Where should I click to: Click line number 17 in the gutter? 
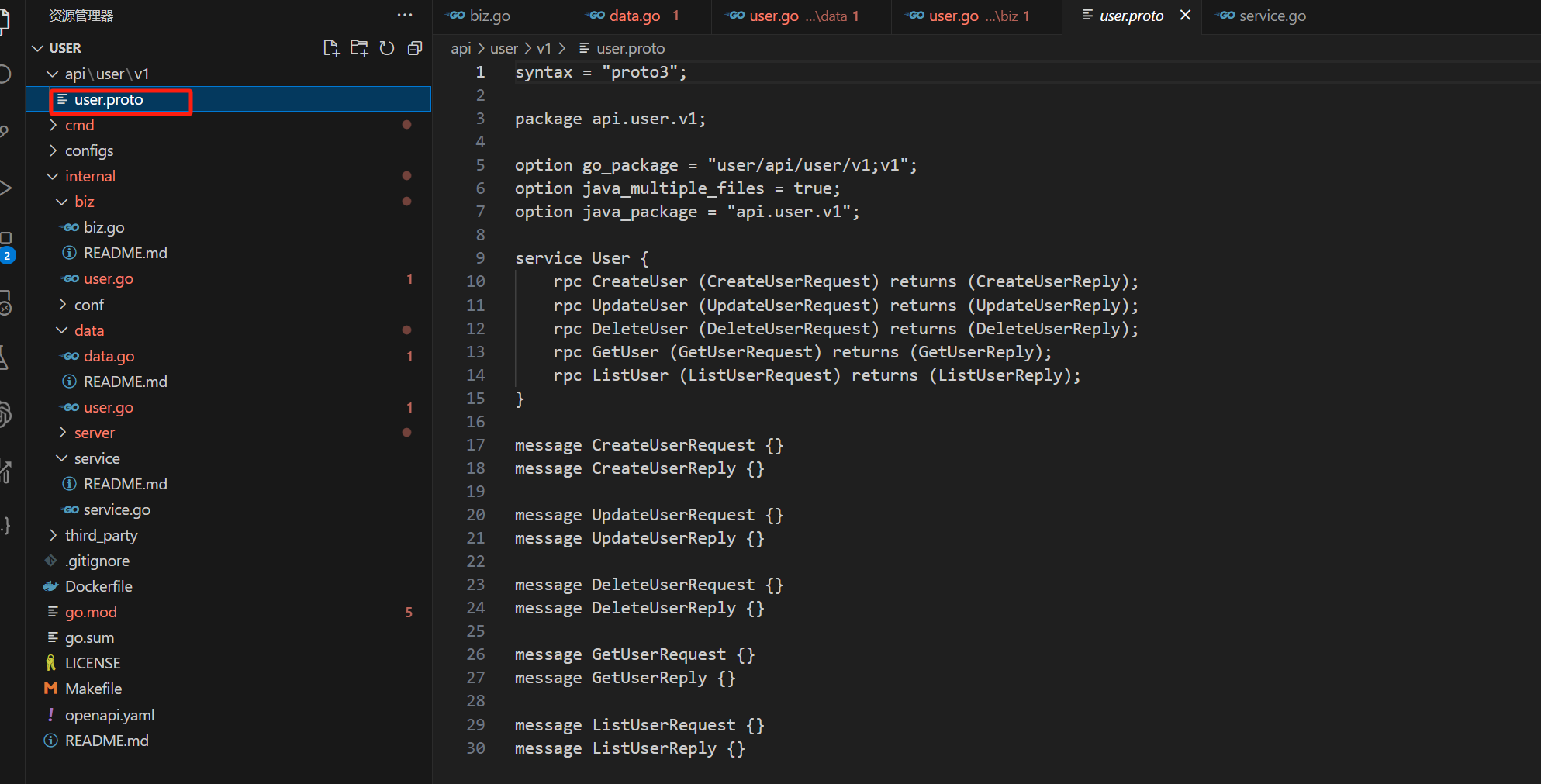pos(475,445)
